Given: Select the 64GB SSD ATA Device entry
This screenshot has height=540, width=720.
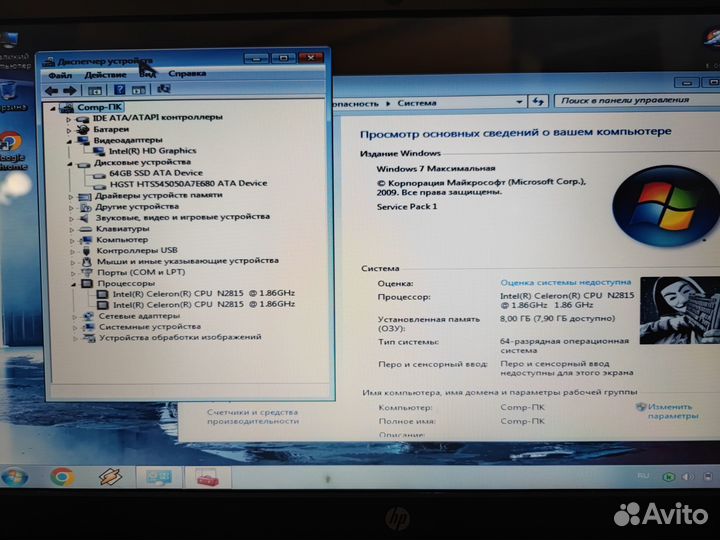Looking at the screenshot, I should [x=147, y=173].
